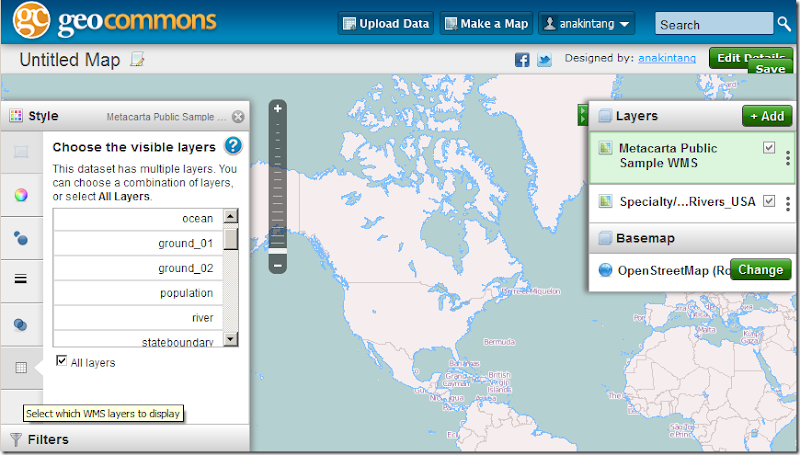
Task: Select the stateboundary layer row
Action: click(x=138, y=339)
